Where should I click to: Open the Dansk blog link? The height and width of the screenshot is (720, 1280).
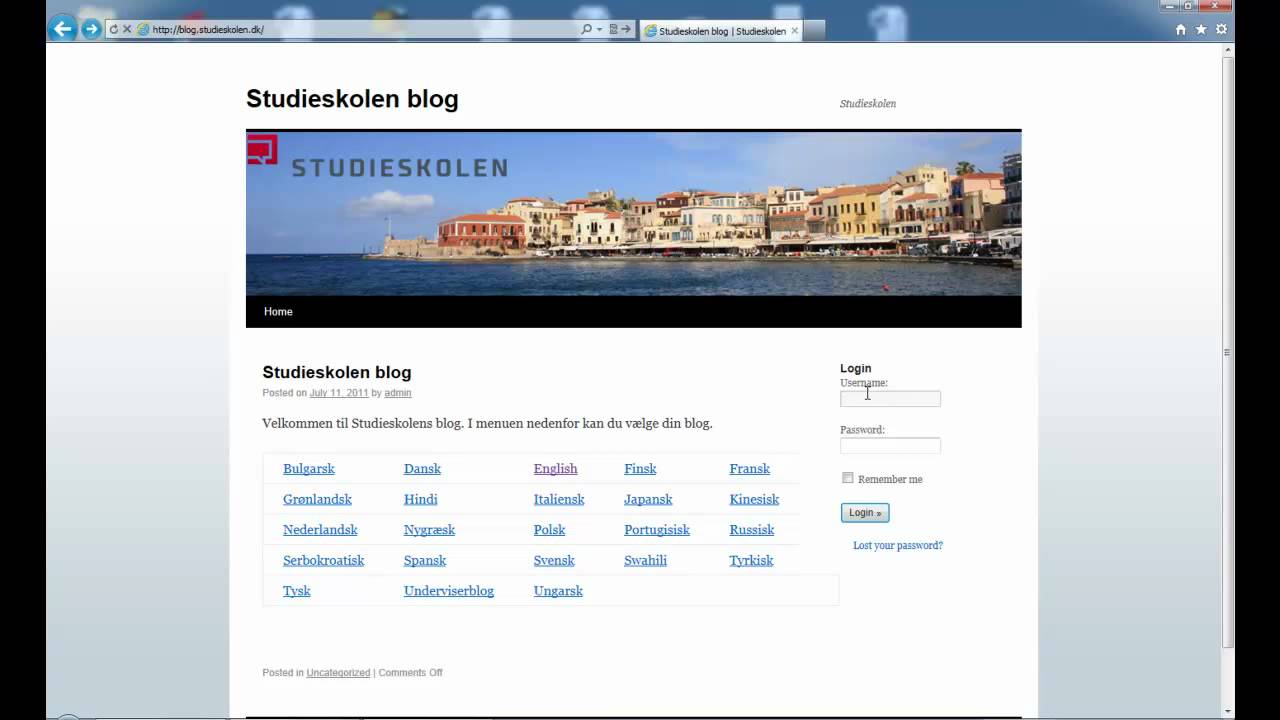(x=422, y=469)
